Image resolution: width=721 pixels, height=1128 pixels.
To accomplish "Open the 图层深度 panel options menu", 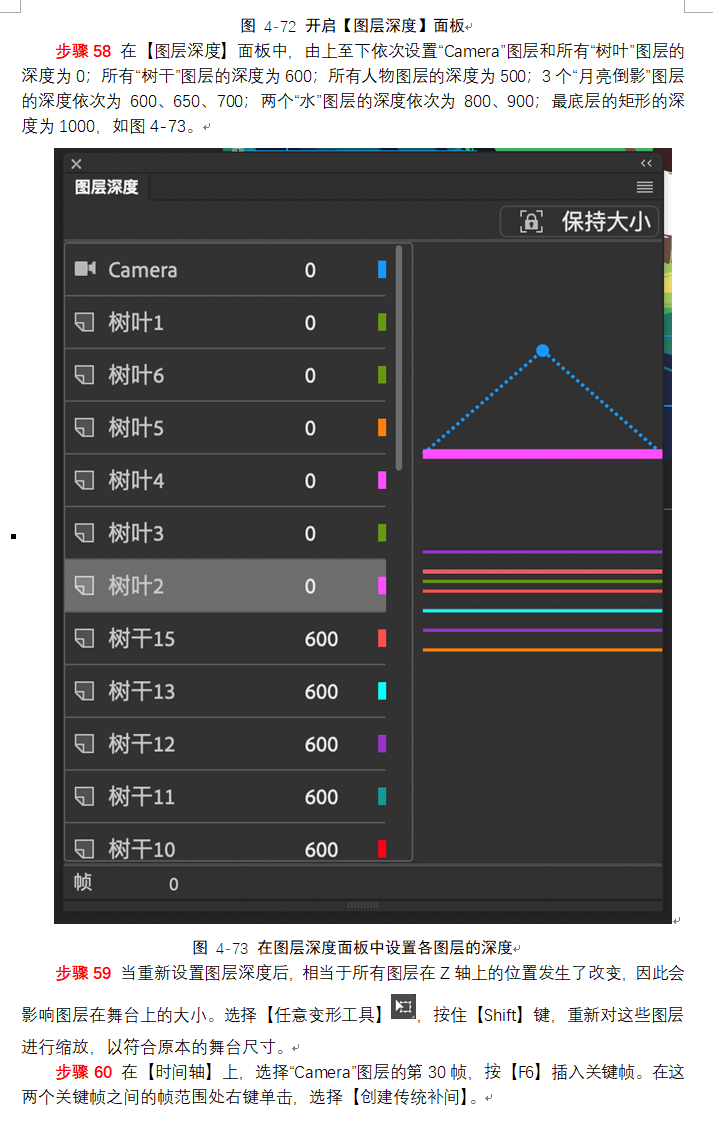I will click(645, 187).
